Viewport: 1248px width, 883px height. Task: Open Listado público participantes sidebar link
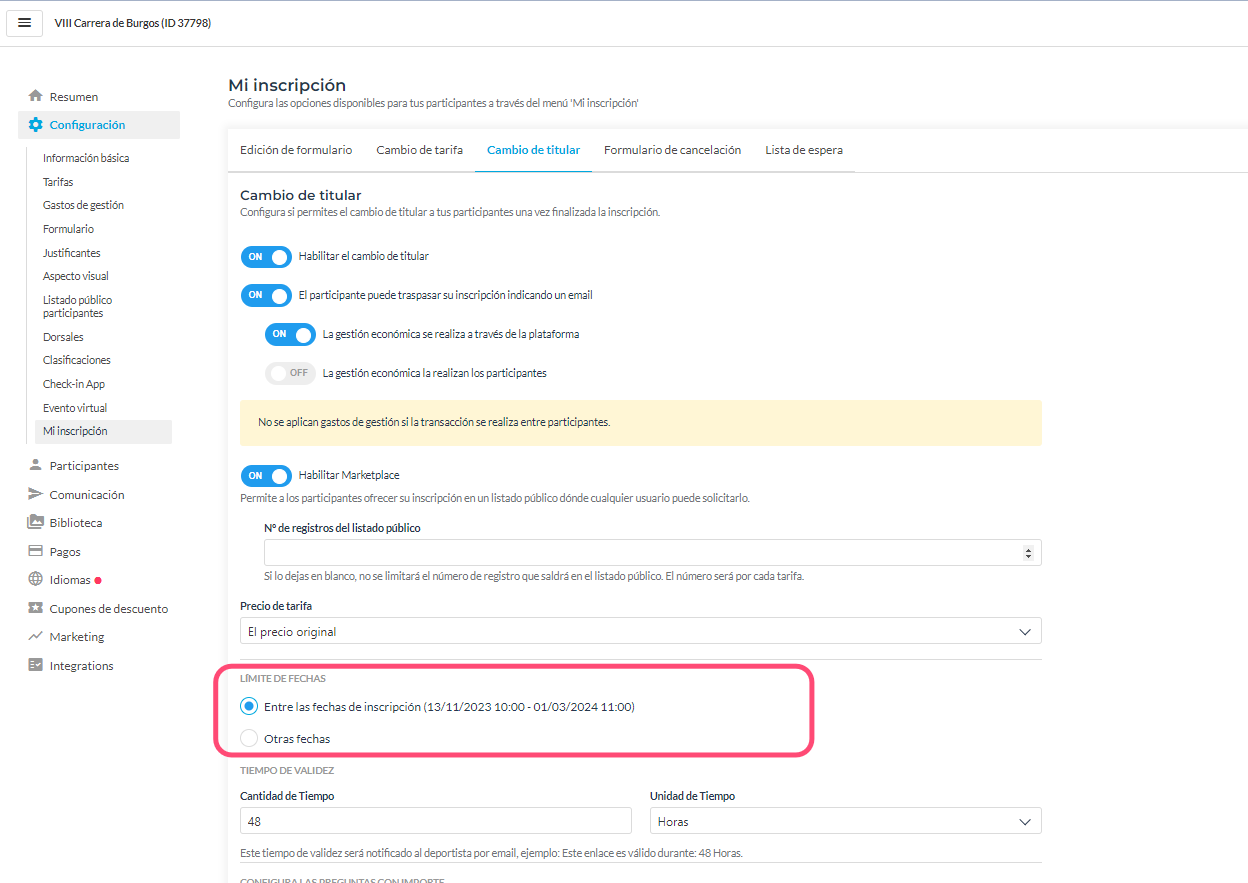[78, 306]
